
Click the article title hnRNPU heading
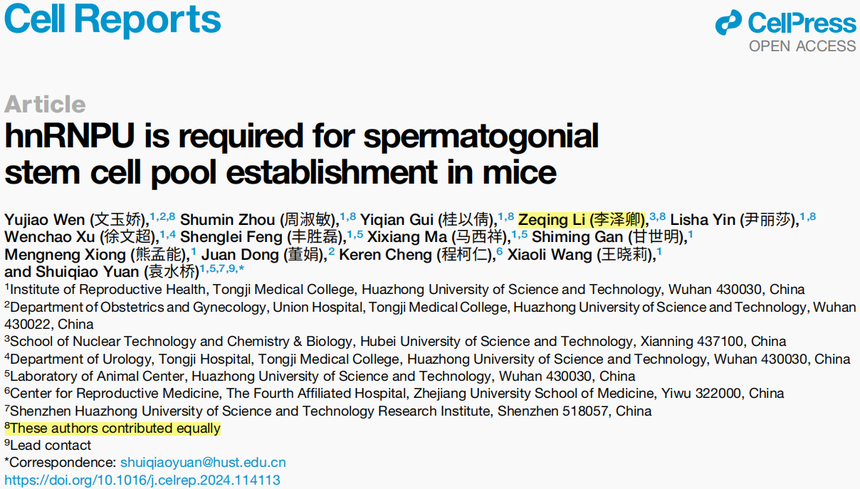coord(302,154)
